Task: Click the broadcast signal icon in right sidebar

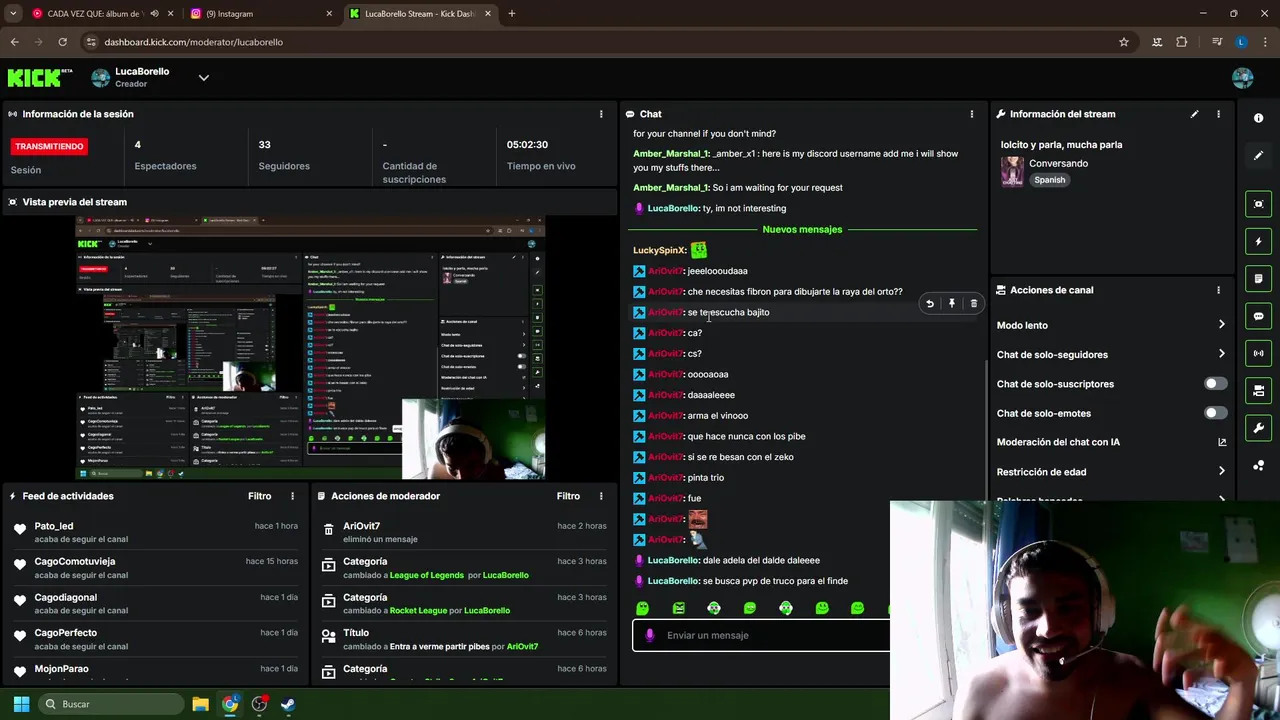Action: click(1258, 353)
